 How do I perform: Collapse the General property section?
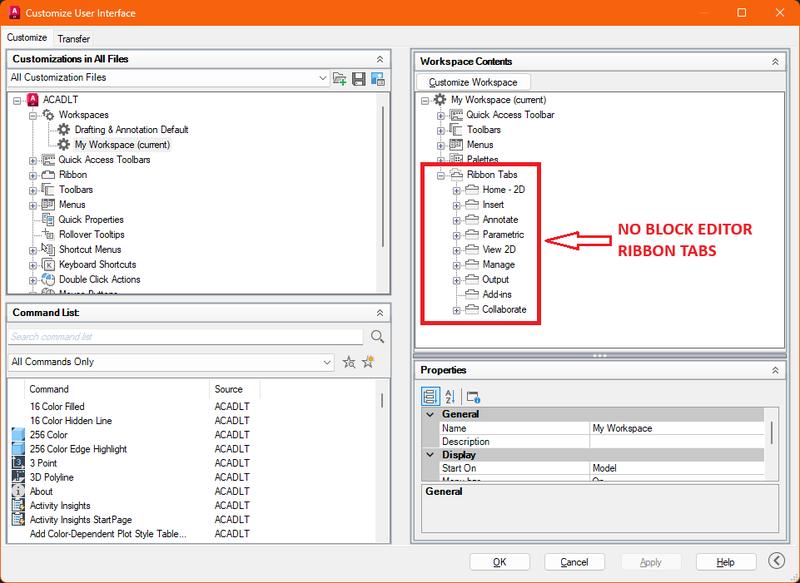430,414
